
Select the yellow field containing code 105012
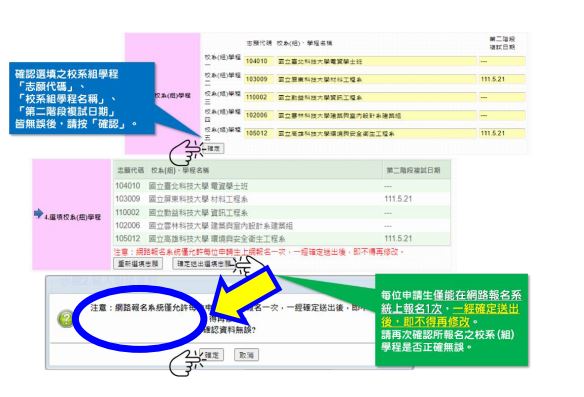[x=259, y=133]
